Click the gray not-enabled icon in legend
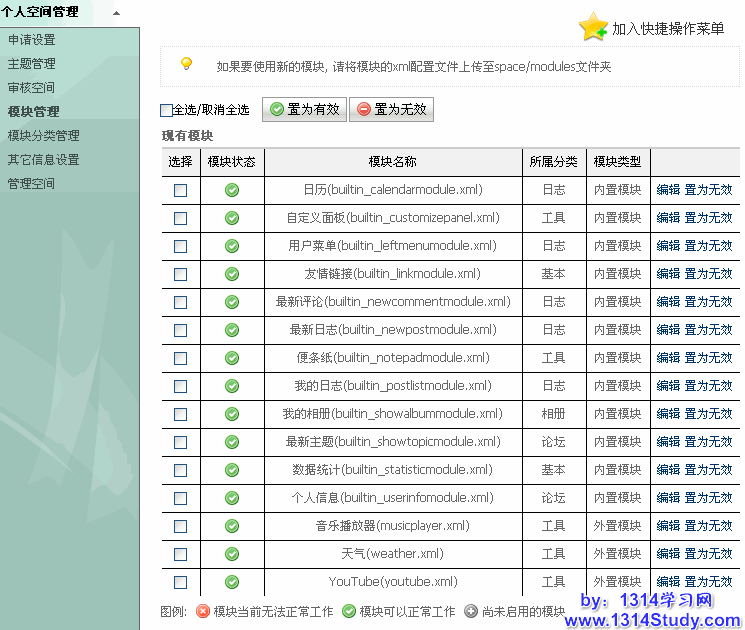 471,611
